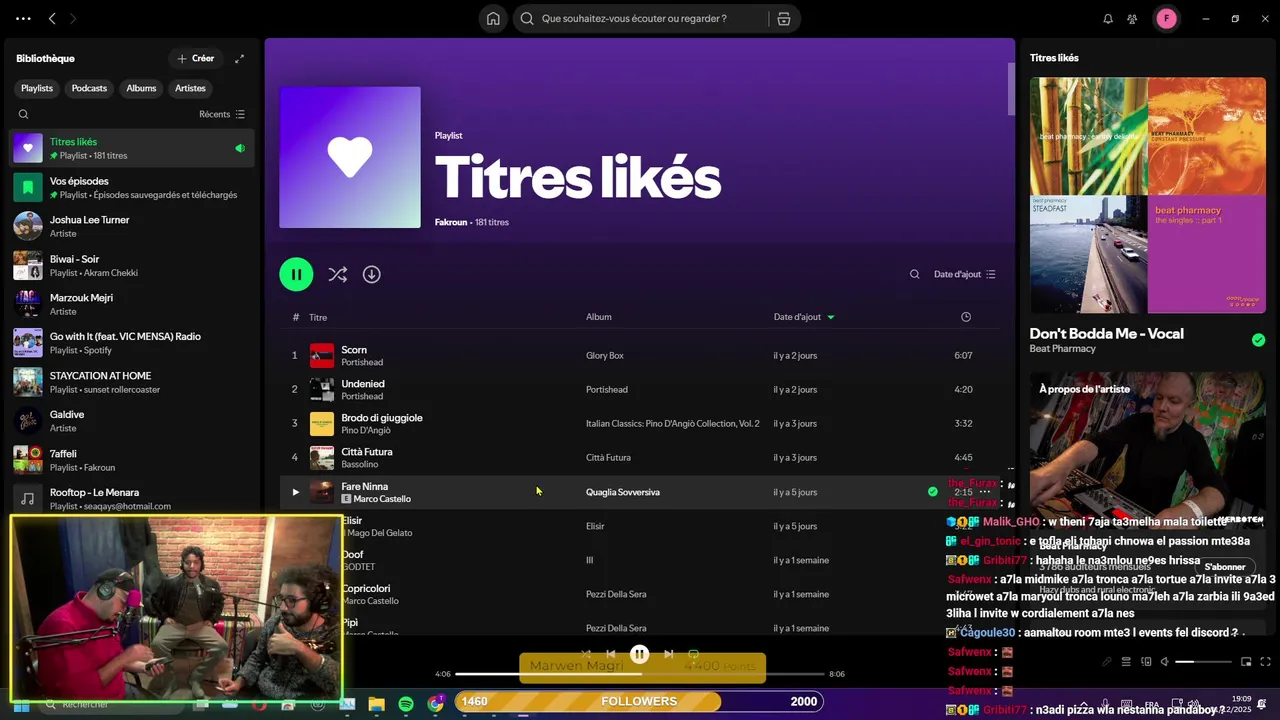Filter library by Artistes
The width and height of the screenshot is (1280, 720).
pyautogui.click(x=190, y=88)
